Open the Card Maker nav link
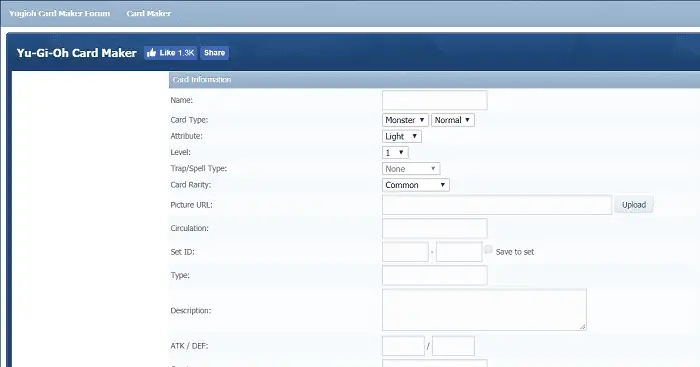700x367 pixels. pos(149,13)
